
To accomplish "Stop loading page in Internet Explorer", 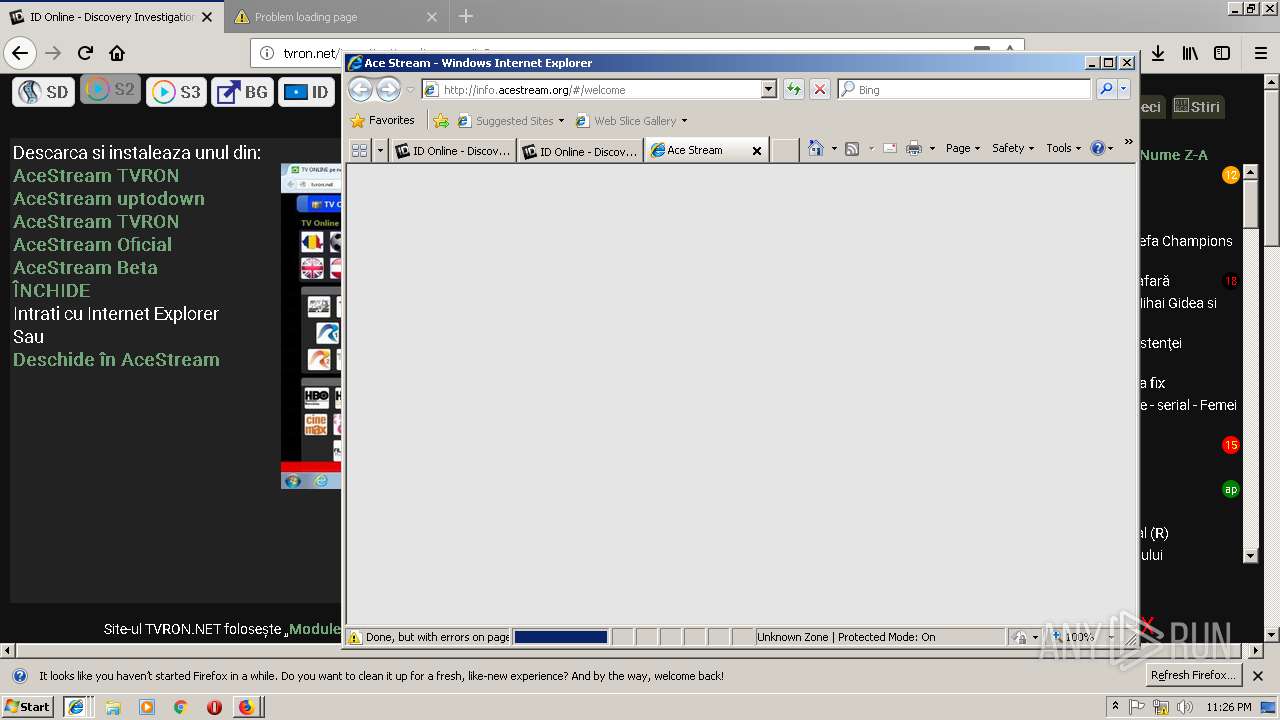I will point(820,89).
